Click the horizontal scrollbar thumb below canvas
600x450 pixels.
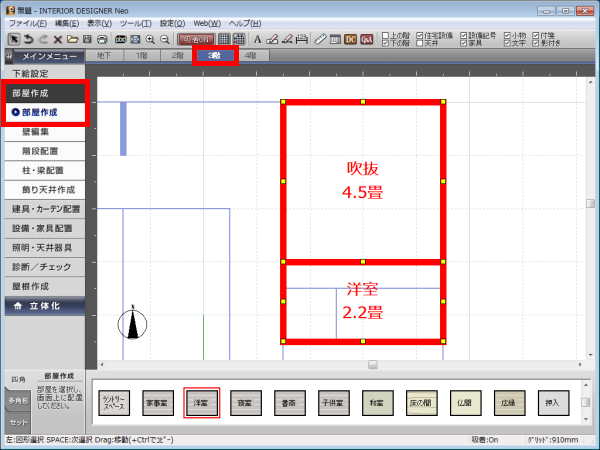coord(372,364)
